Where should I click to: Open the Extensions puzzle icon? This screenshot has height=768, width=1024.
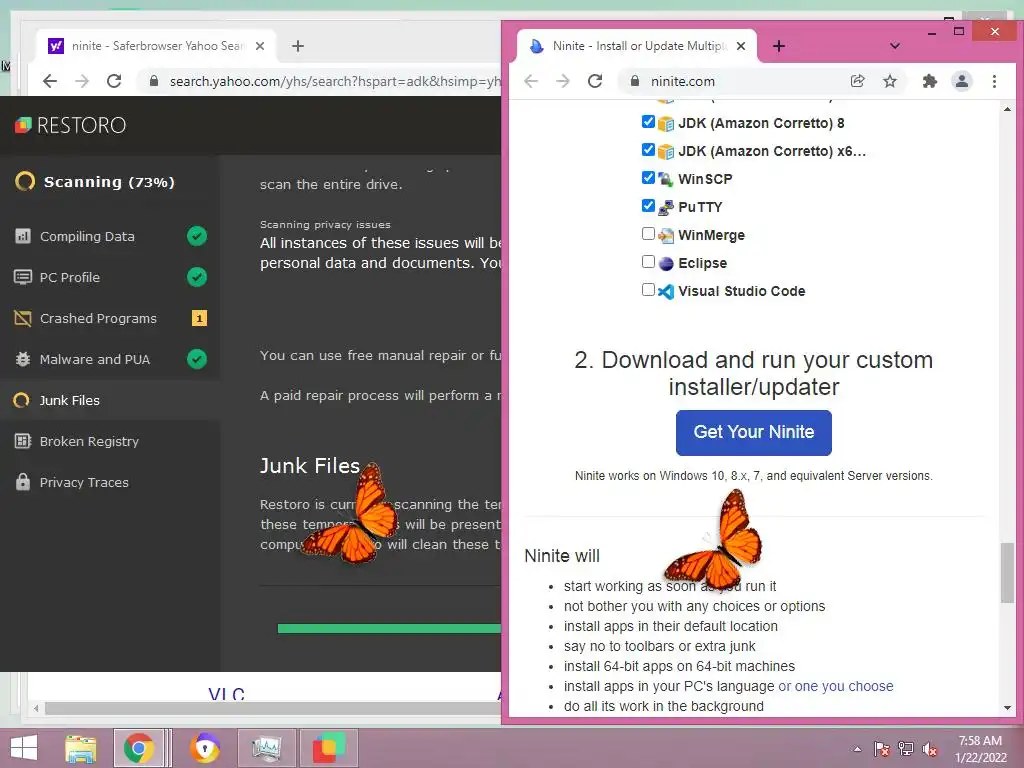pyautogui.click(x=929, y=81)
